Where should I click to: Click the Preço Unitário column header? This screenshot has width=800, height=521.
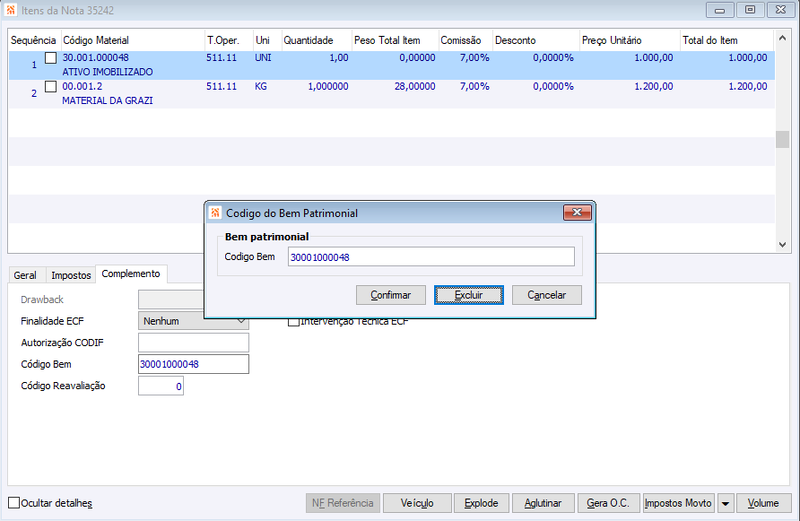click(x=630, y=40)
